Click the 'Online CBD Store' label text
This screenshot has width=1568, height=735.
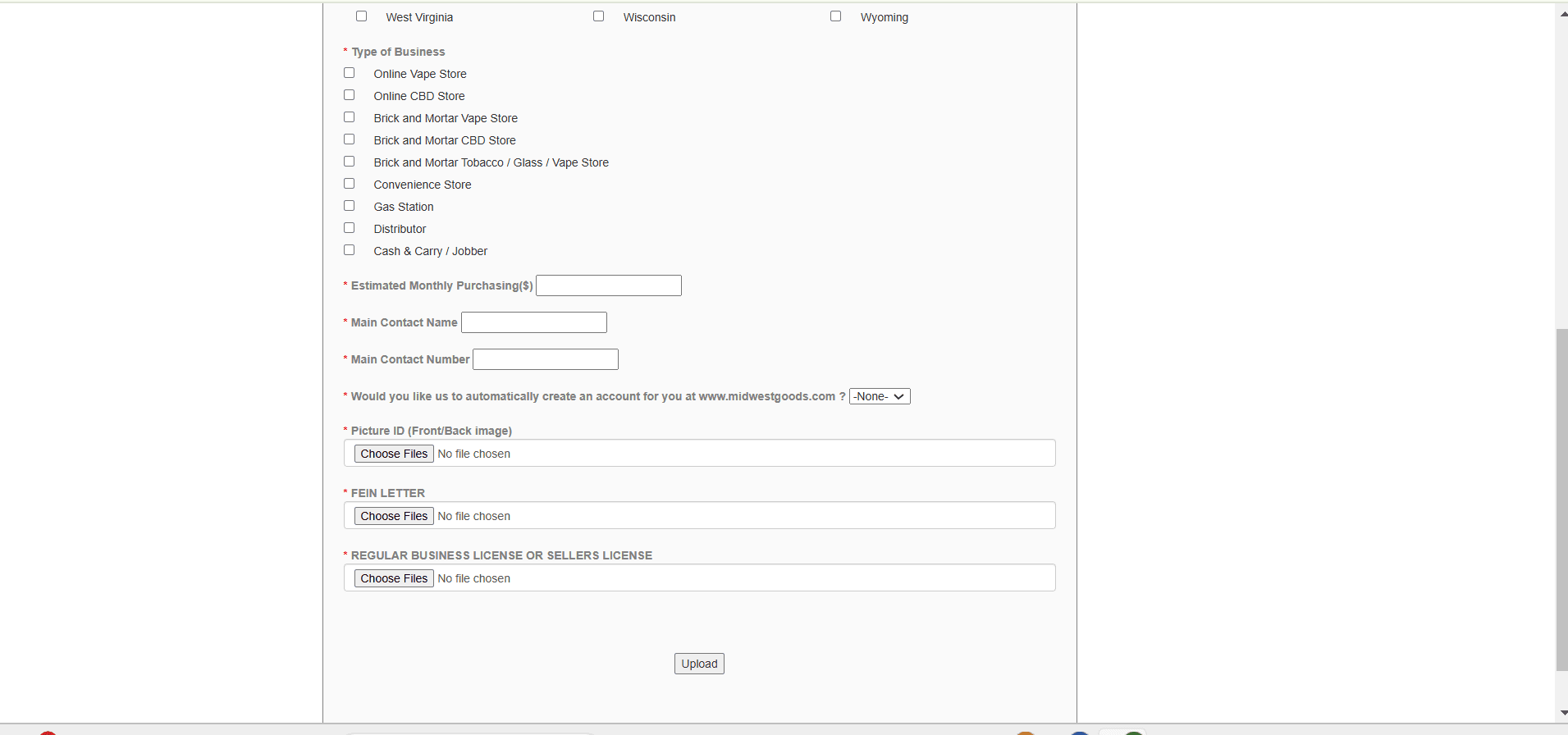[419, 96]
